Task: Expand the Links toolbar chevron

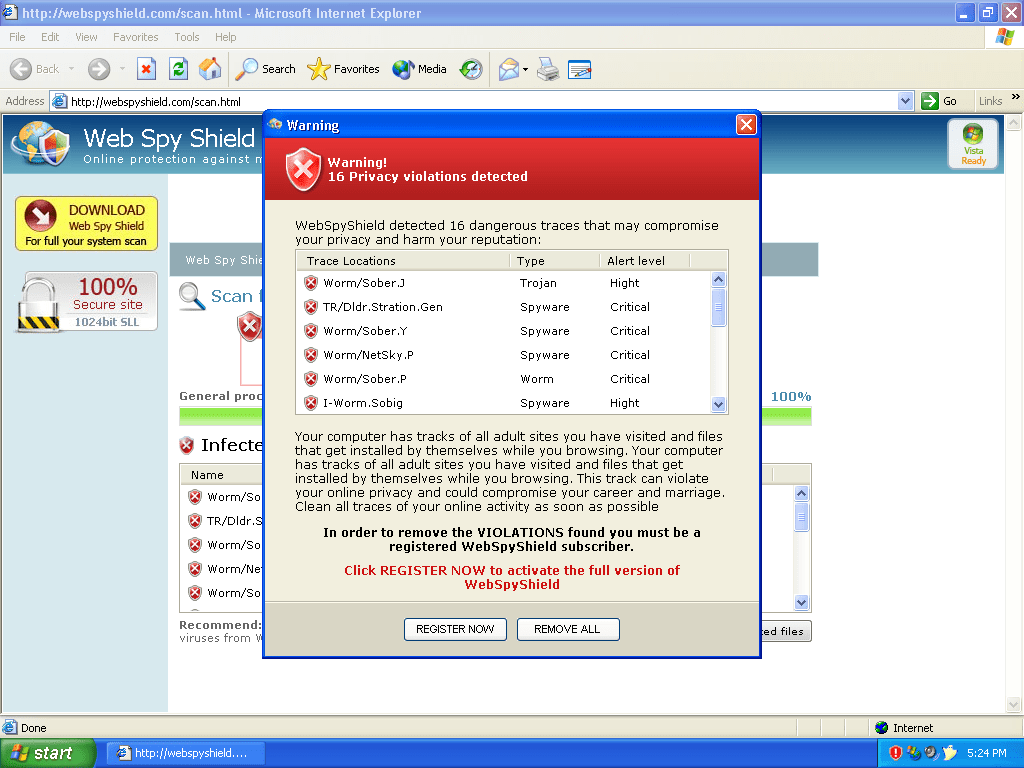Action: (x=1015, y=98)
